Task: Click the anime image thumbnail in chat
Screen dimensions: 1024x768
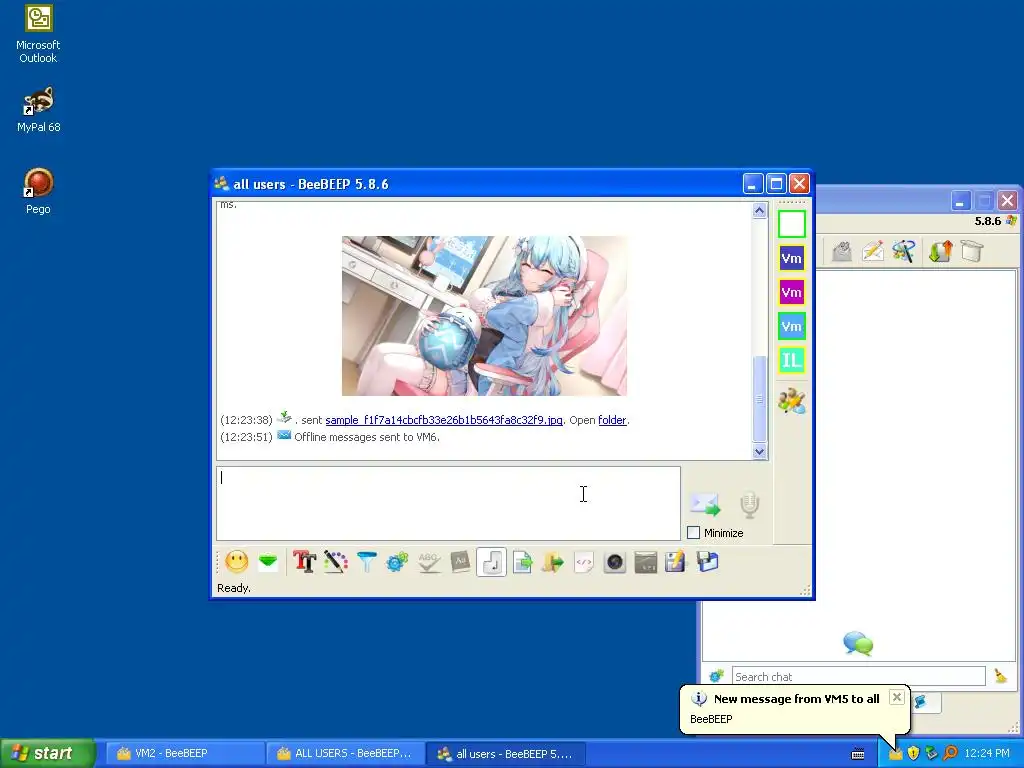Action: [484, 315]
